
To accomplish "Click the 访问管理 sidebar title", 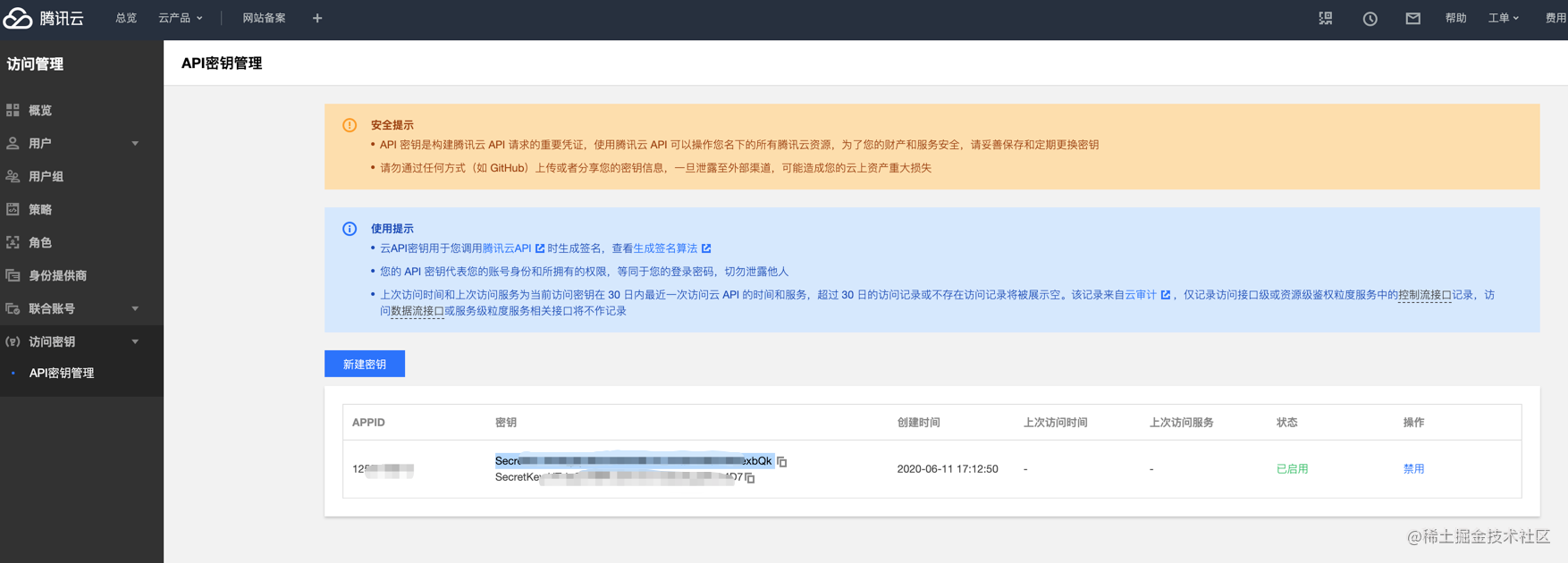I will point(35,64).
